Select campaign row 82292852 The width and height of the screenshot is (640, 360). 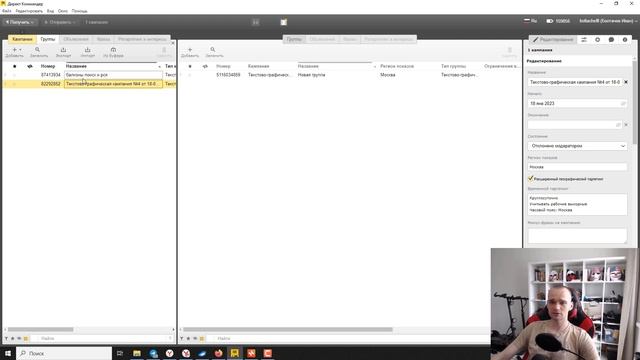click(89, 84)
